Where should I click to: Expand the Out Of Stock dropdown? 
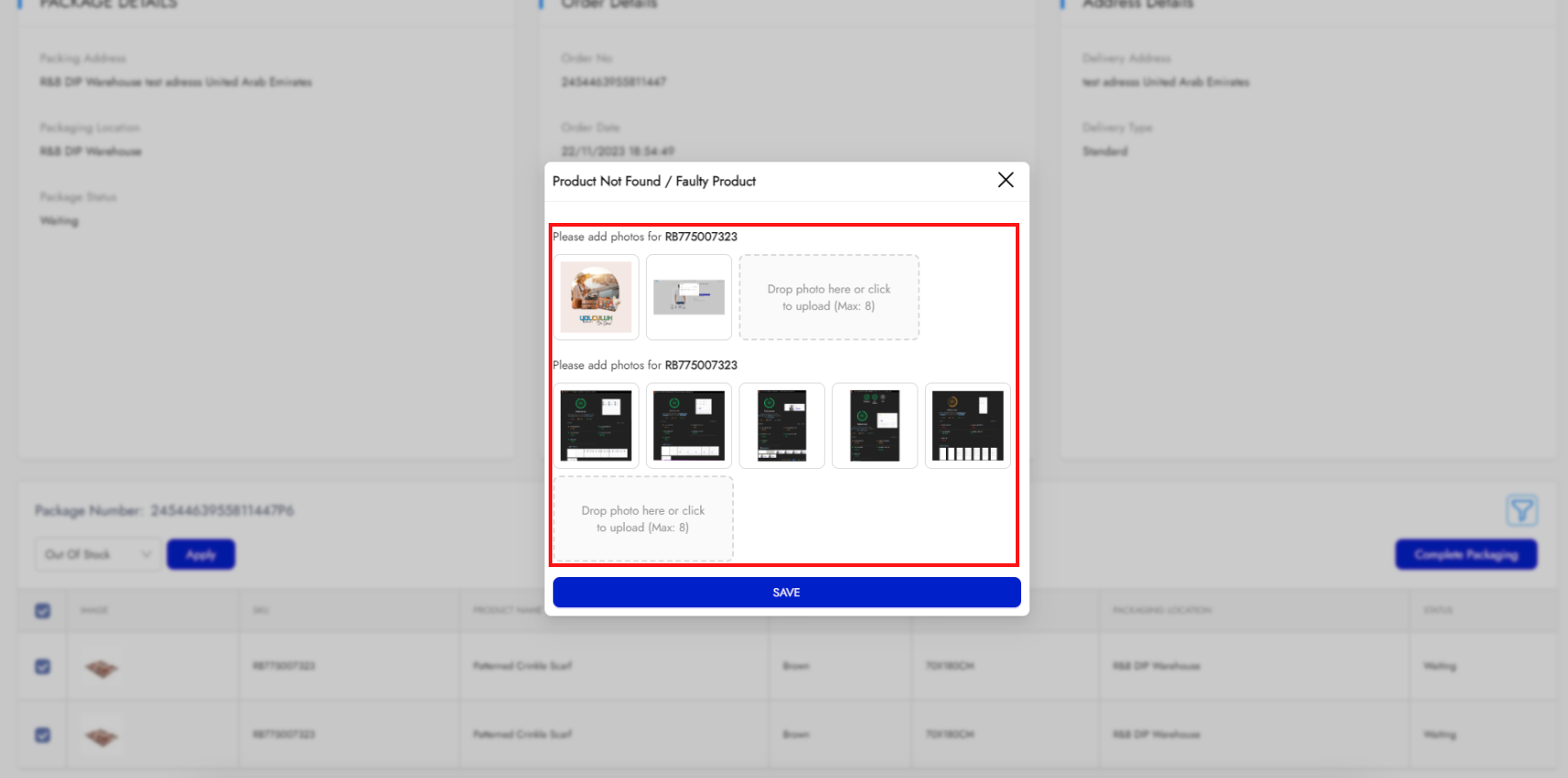pyautogui.click(x=97, y=554)
